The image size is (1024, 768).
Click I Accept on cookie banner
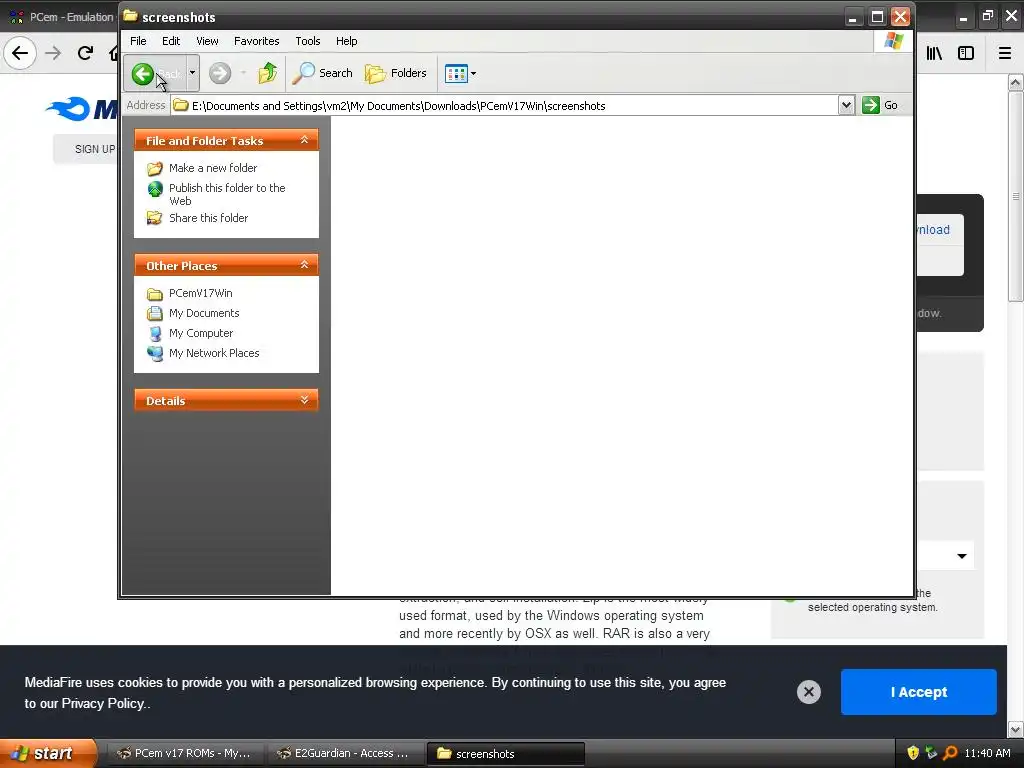(918, 692)
